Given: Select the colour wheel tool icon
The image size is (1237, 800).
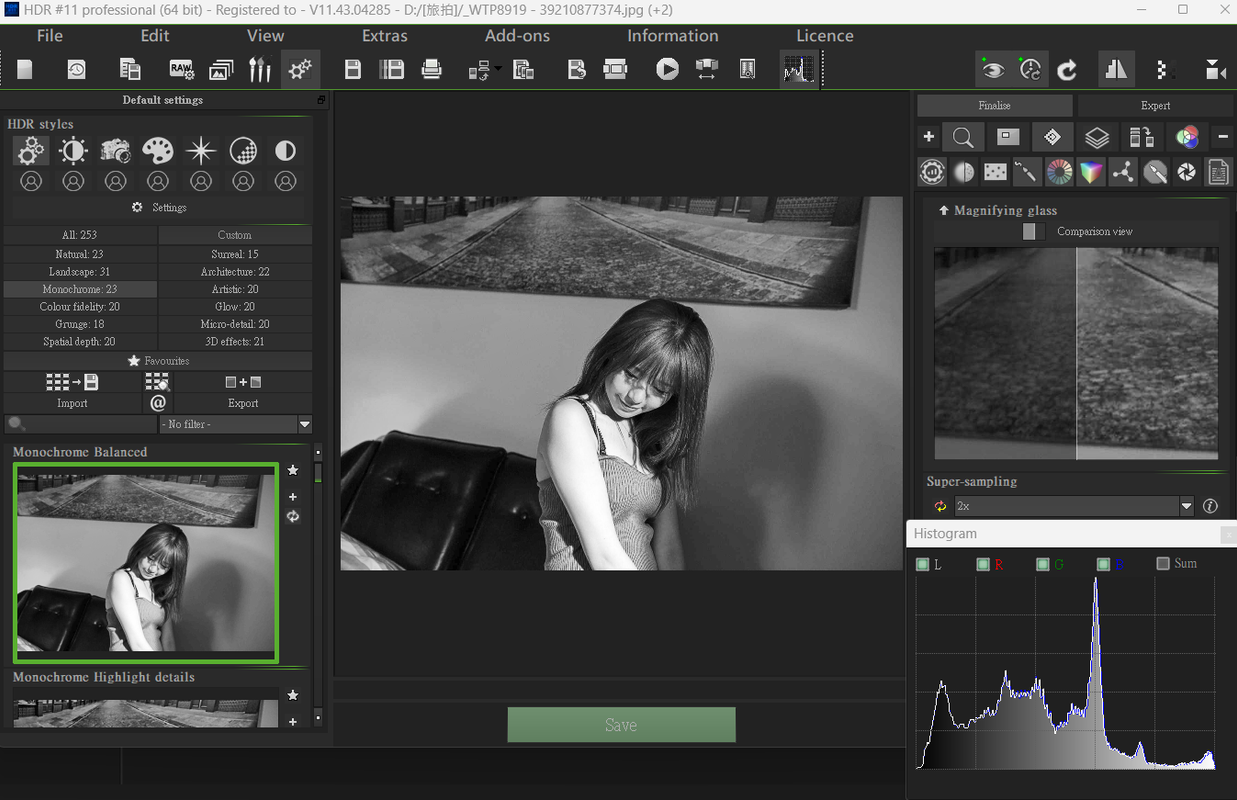Looking at the screenshot, I should point(1059,172).
